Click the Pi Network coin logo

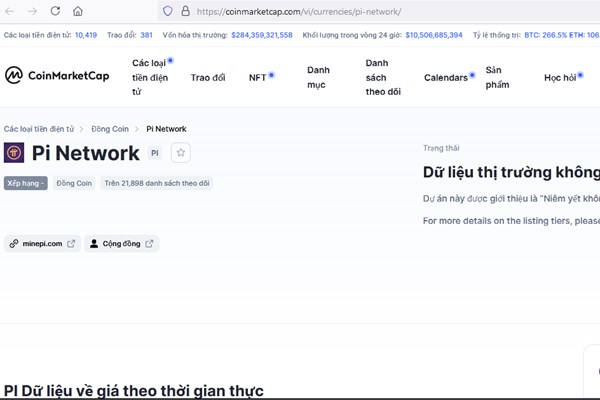(x=14, y=153)
